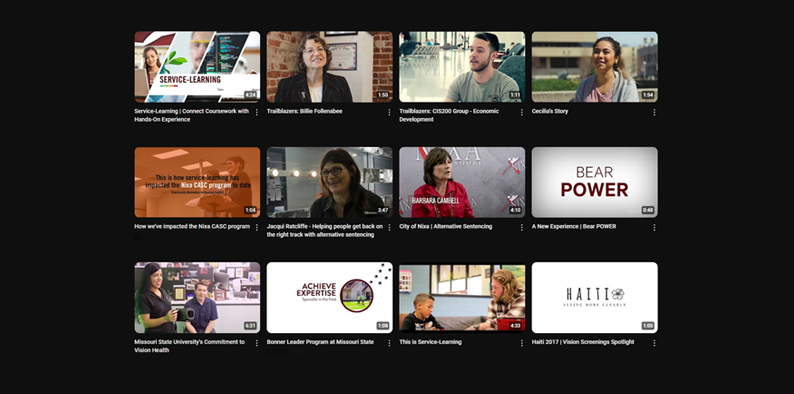Open options menu for Bear POWER video
The image size is (794, 394).
click(654, 227)
